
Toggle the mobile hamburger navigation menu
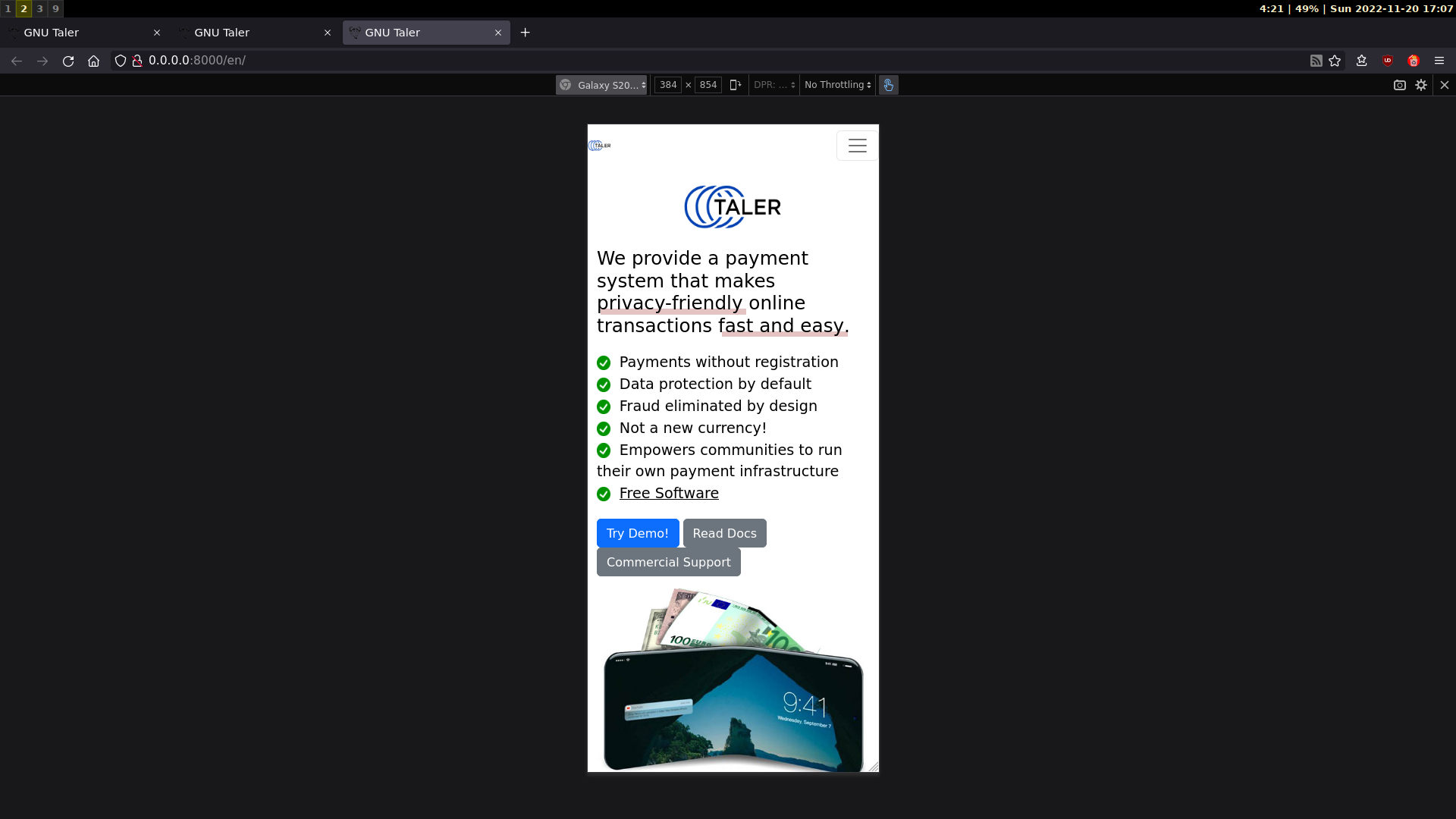point(857,146)
